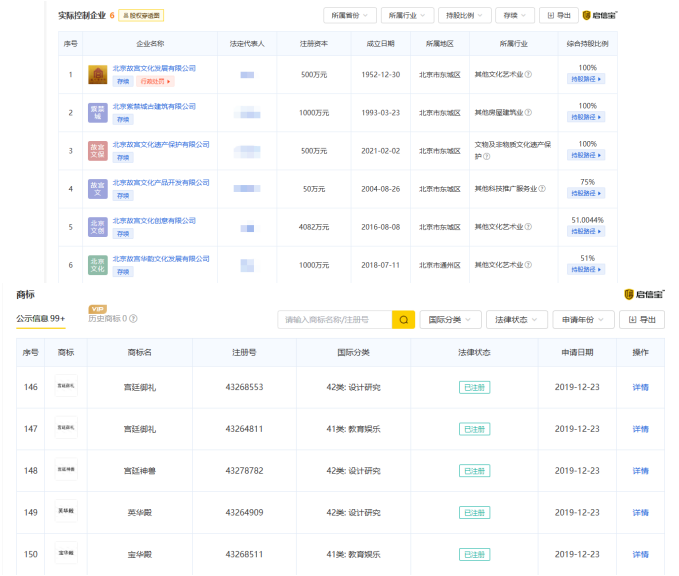Open 北京故宫华韵文化发展有限公司 company link
The image size is (679, 576).
tap(161, 259)
